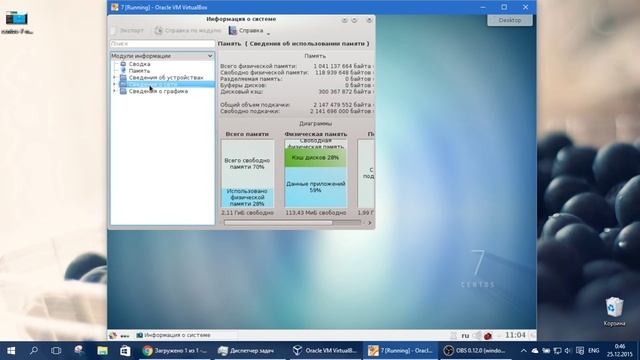Click the network tray icon

(557, 351)
